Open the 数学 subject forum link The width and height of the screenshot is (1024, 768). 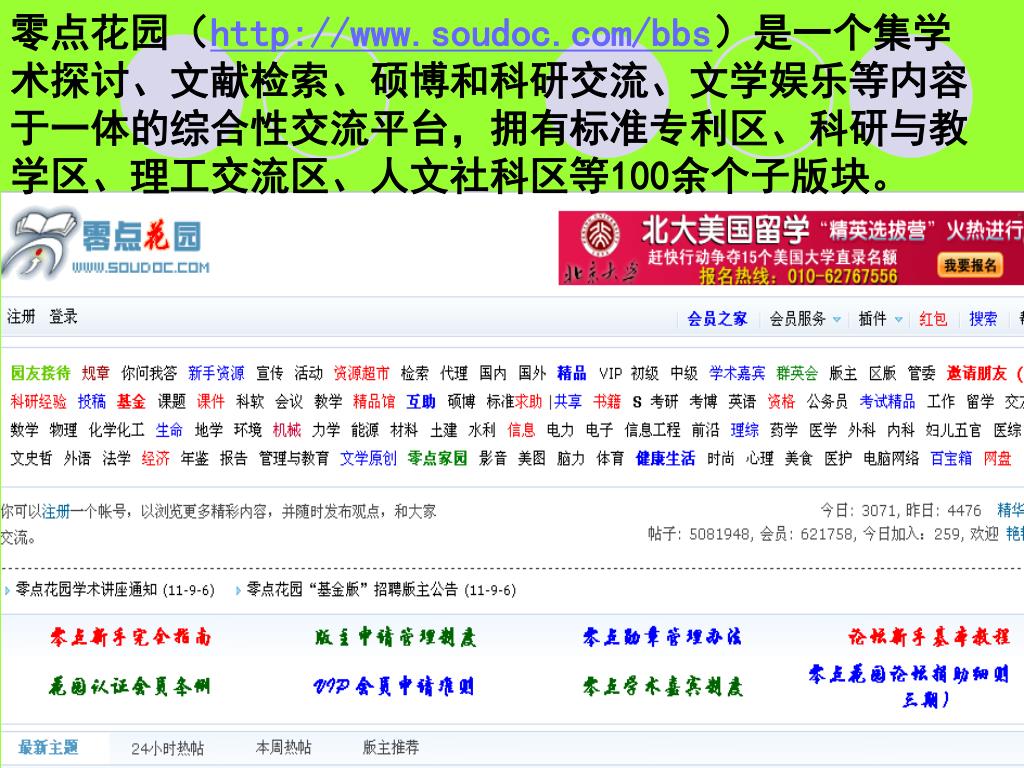[x=25, y=430]
